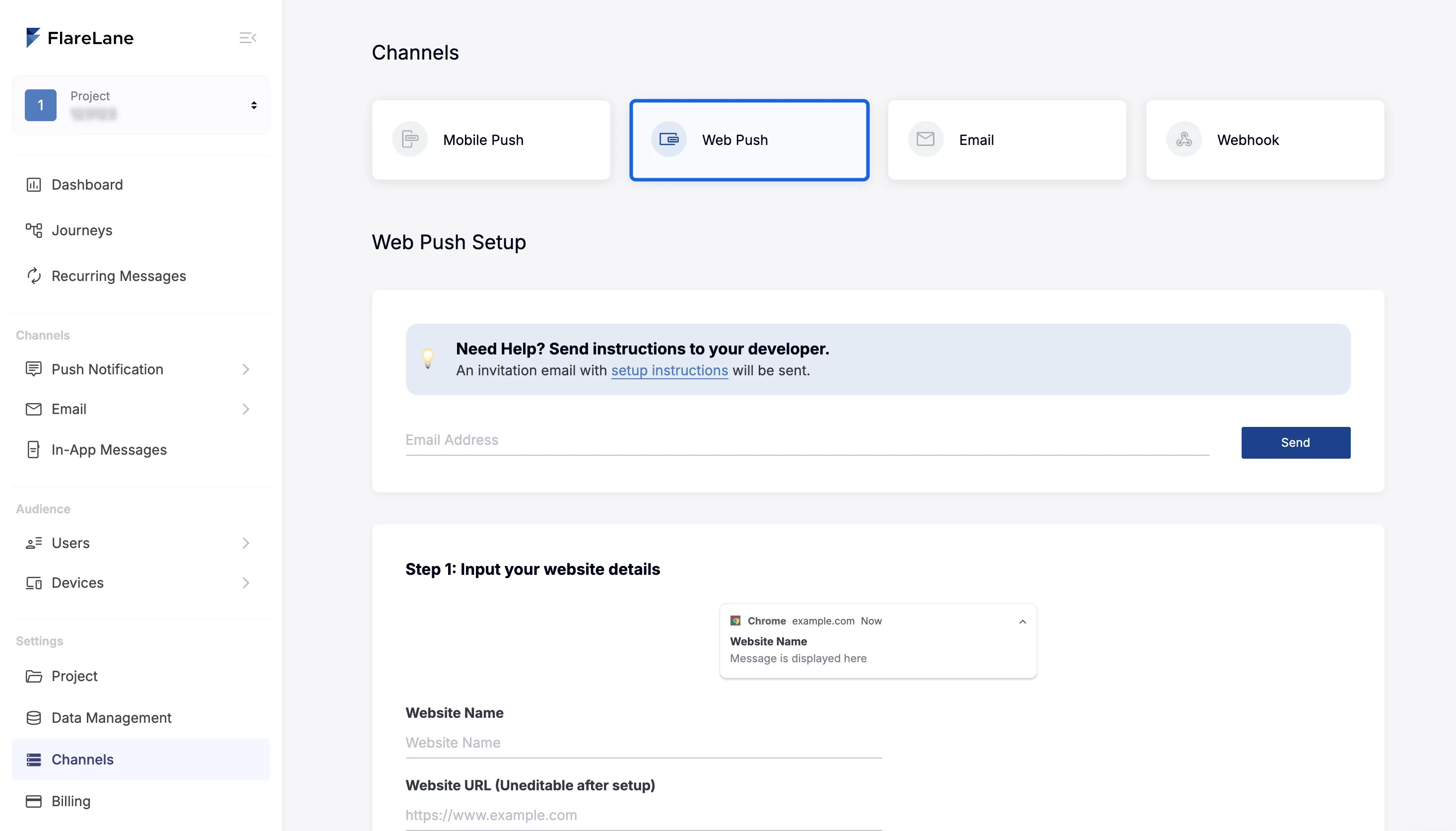The height and width of the screenshot is (831, 1456).
Task: Open the Email item in the sidebar
Action: (140, 409)
